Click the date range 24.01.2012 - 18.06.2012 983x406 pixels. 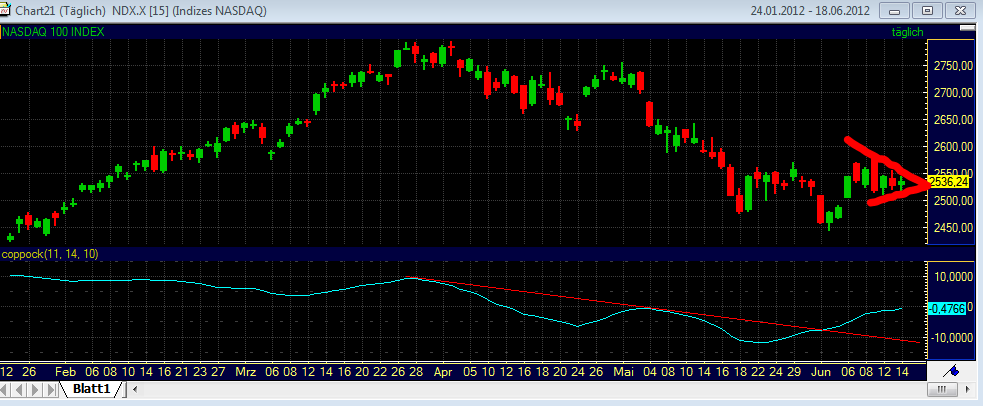pos(809,11)
